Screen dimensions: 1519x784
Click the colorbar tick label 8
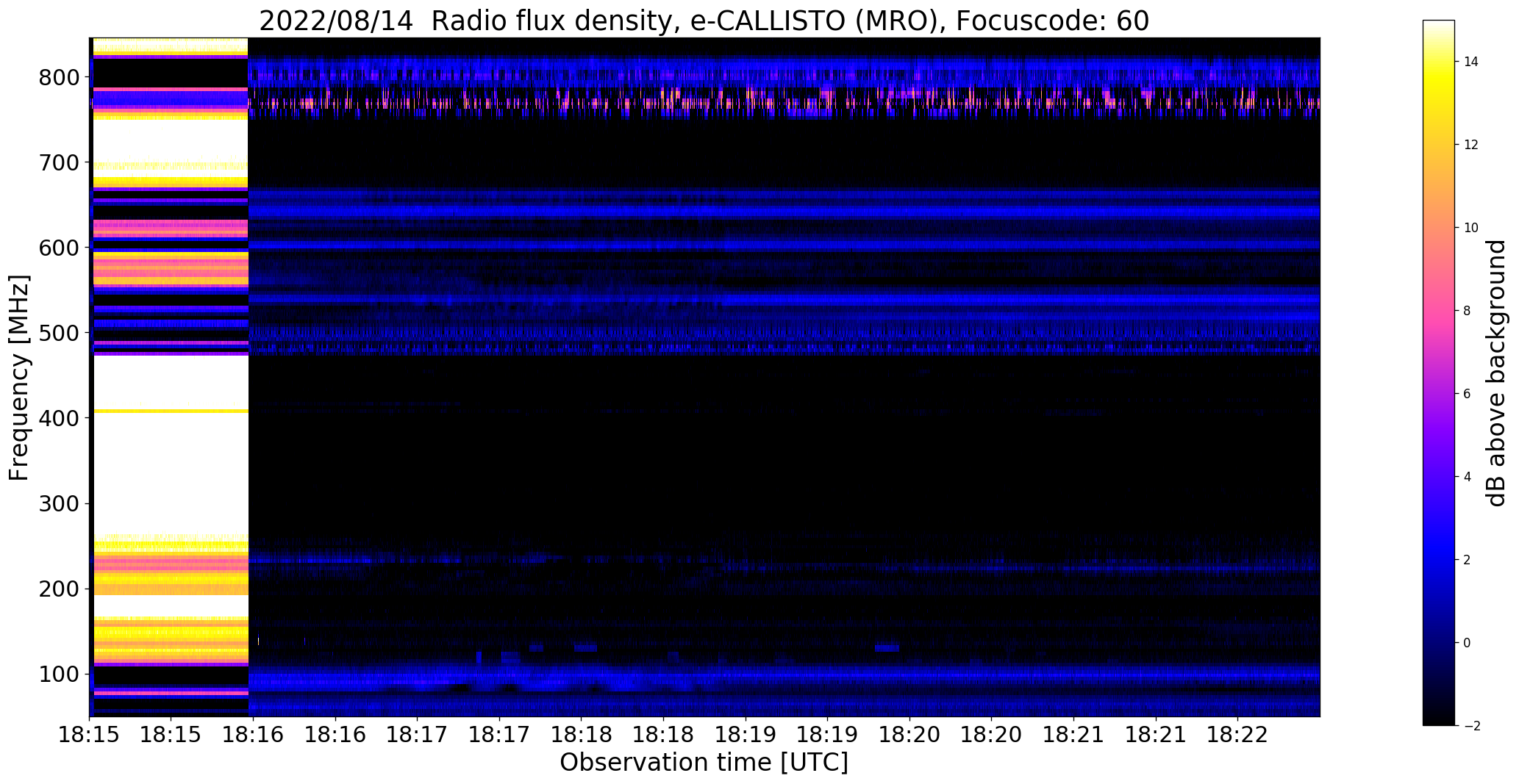pyautogui.click(x=1467, y=311)
